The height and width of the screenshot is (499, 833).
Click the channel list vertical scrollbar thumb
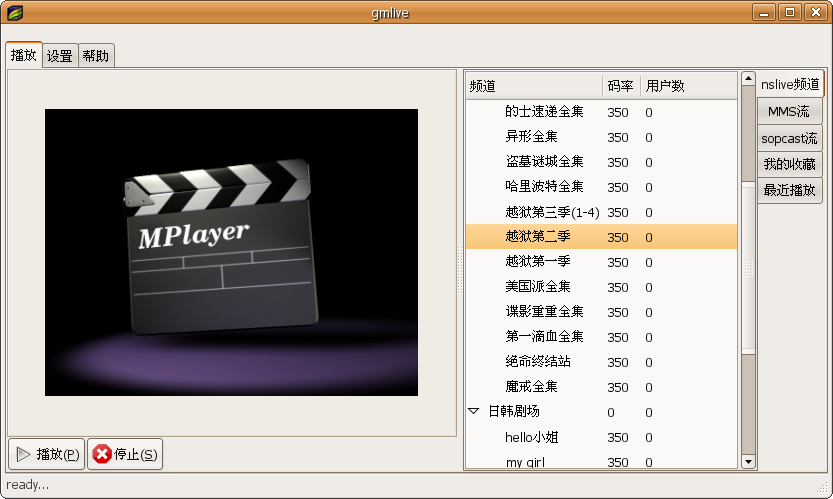[x=748, y=268]
